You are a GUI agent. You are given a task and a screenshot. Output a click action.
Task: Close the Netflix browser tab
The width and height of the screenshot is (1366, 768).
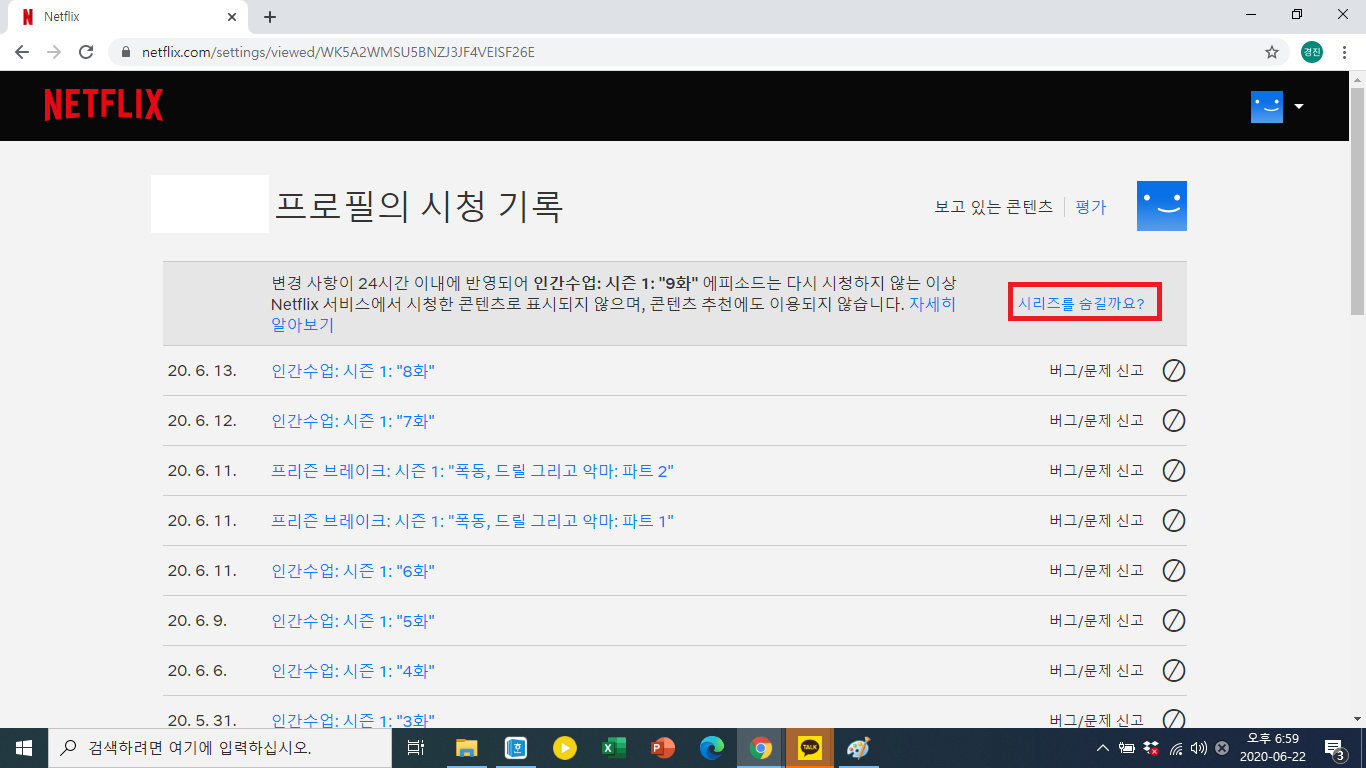232,17
